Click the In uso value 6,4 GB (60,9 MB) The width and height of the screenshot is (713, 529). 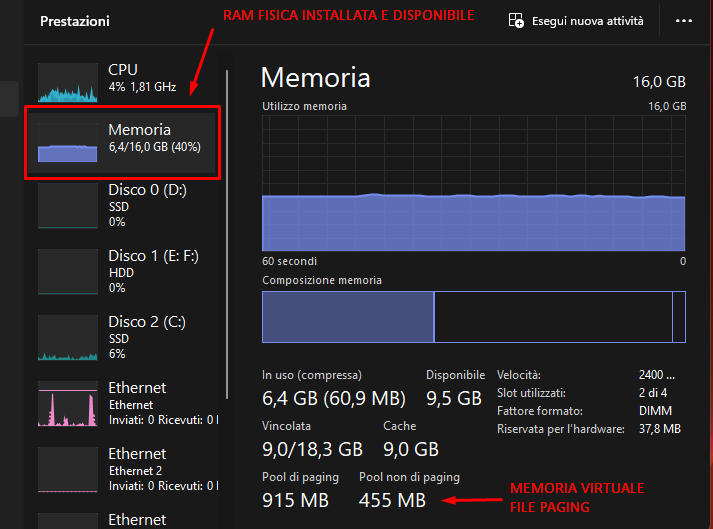(x=333, y=398)
